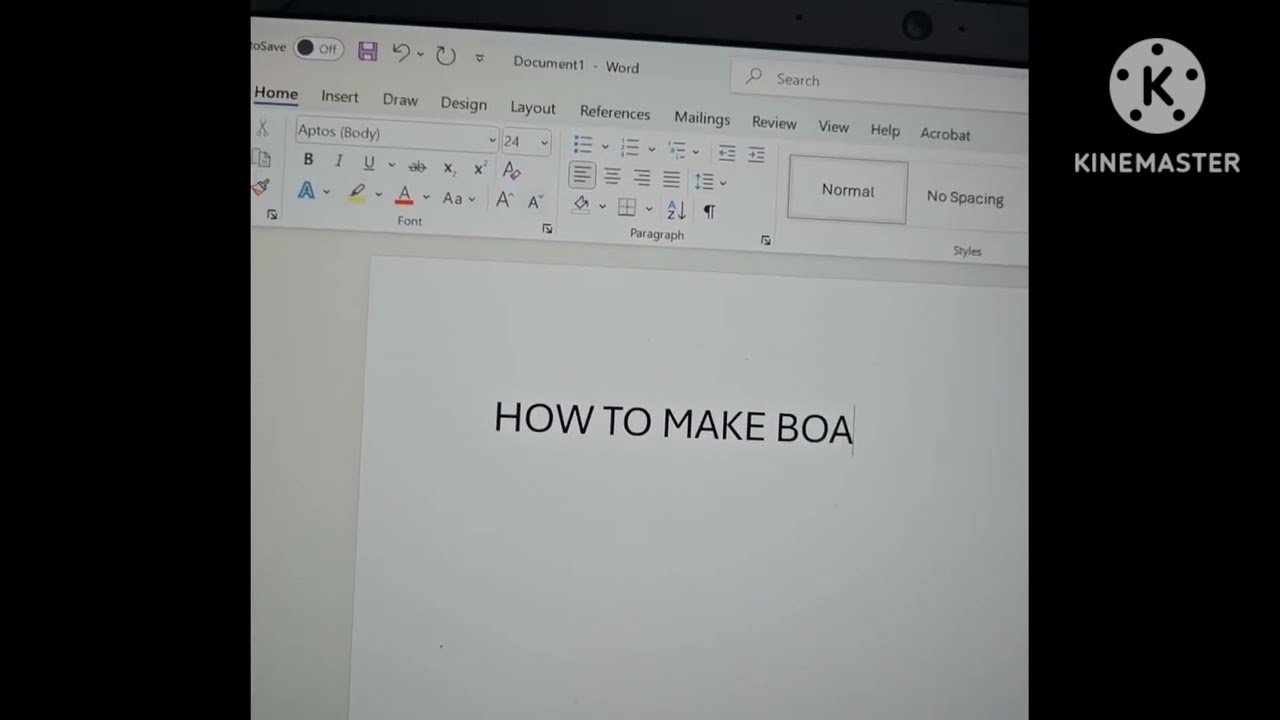Redo the last action

(x=446, y=55)
